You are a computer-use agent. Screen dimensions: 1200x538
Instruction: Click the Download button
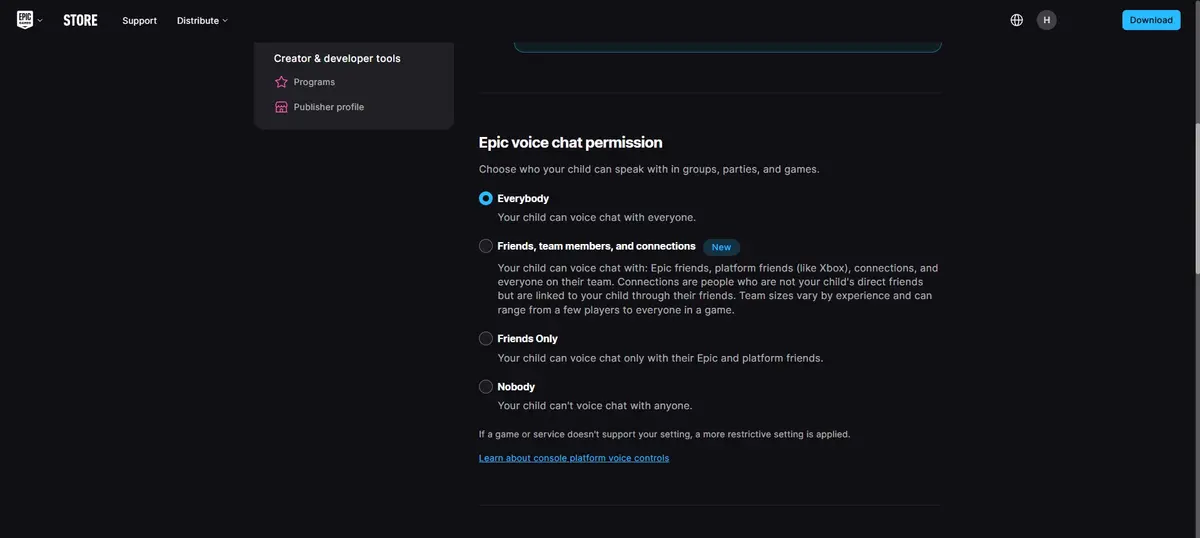pos(1151,20)
